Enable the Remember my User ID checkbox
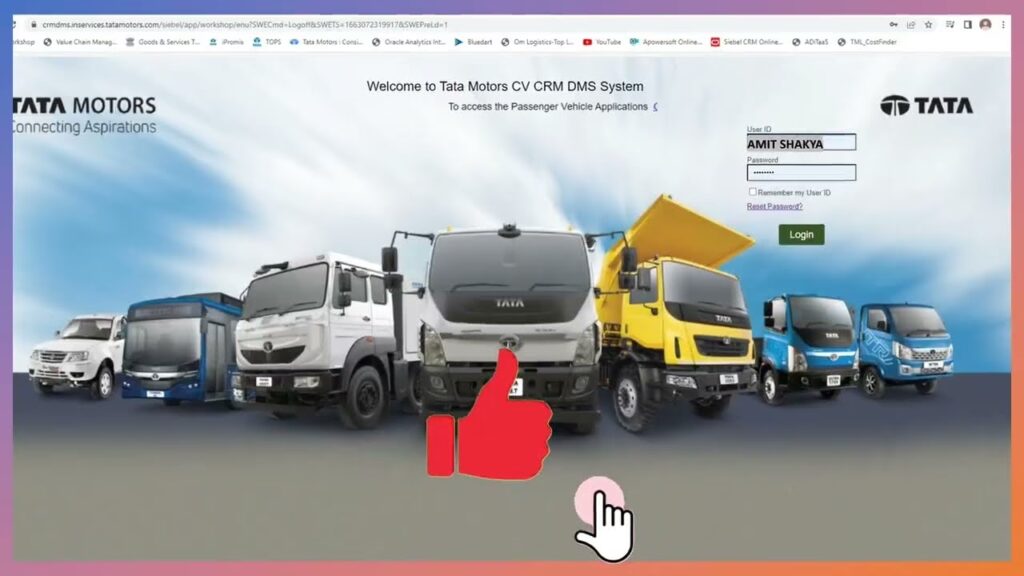This screenshot has width=1024, height=576. 752,192
